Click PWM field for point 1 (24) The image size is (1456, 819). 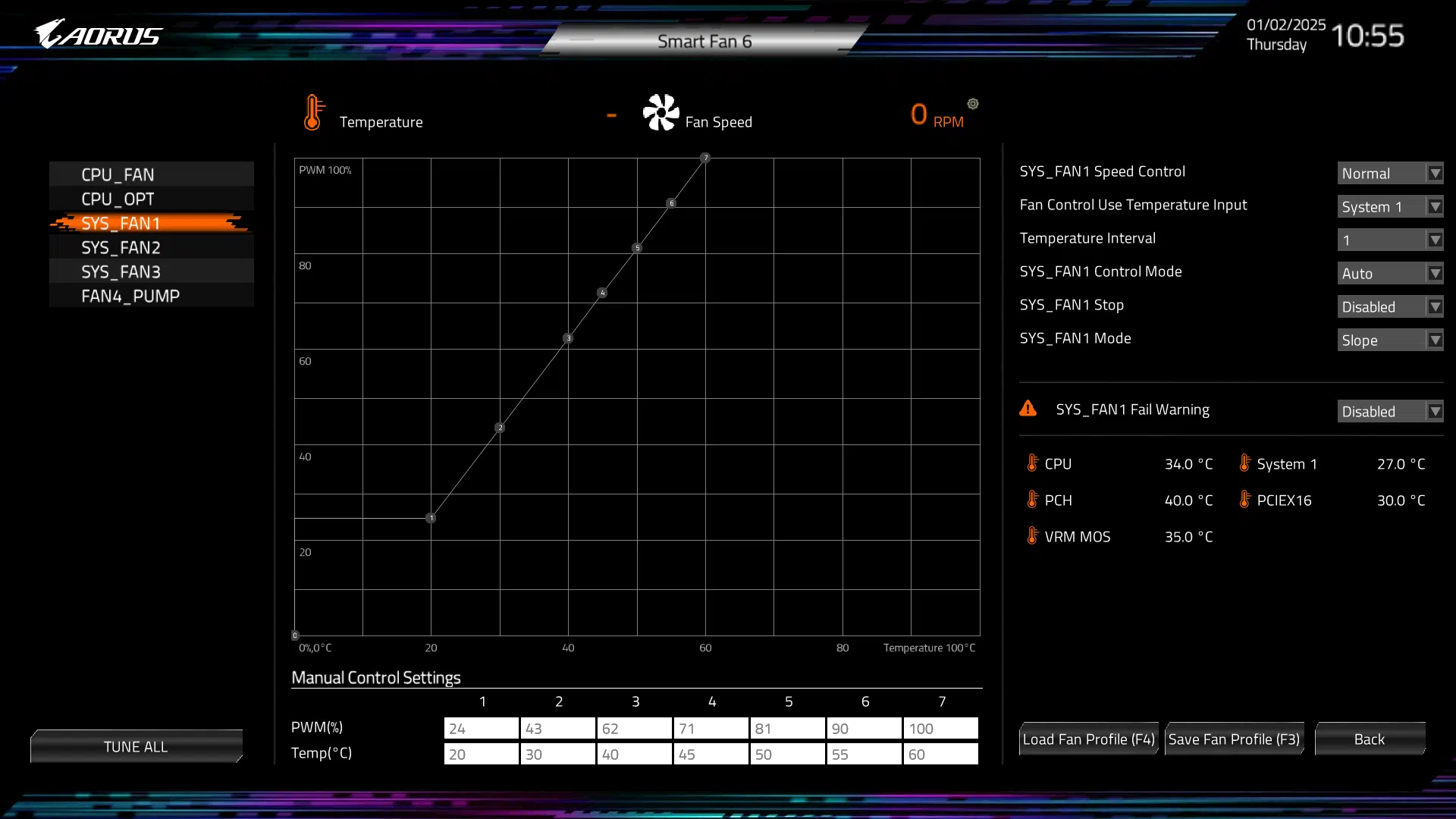[482, 728]
